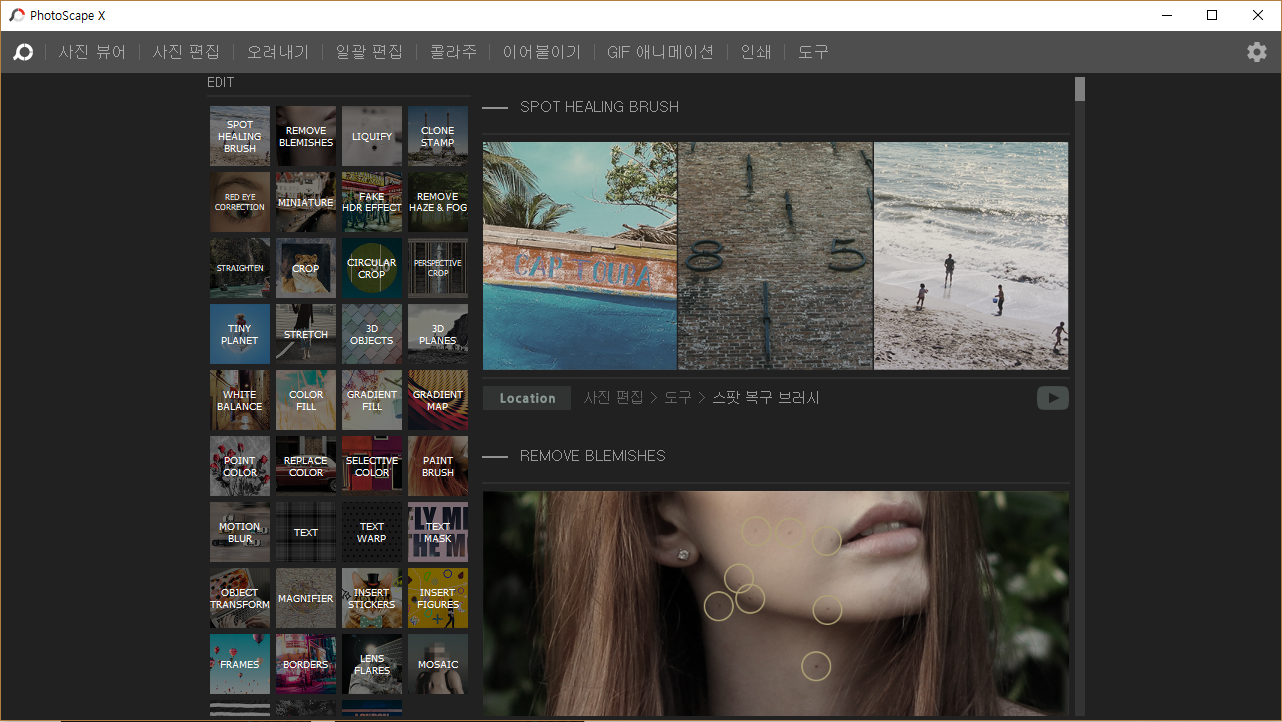Open the Insert Stickers tile
The image size is (1282, 722).
[372, 598]
